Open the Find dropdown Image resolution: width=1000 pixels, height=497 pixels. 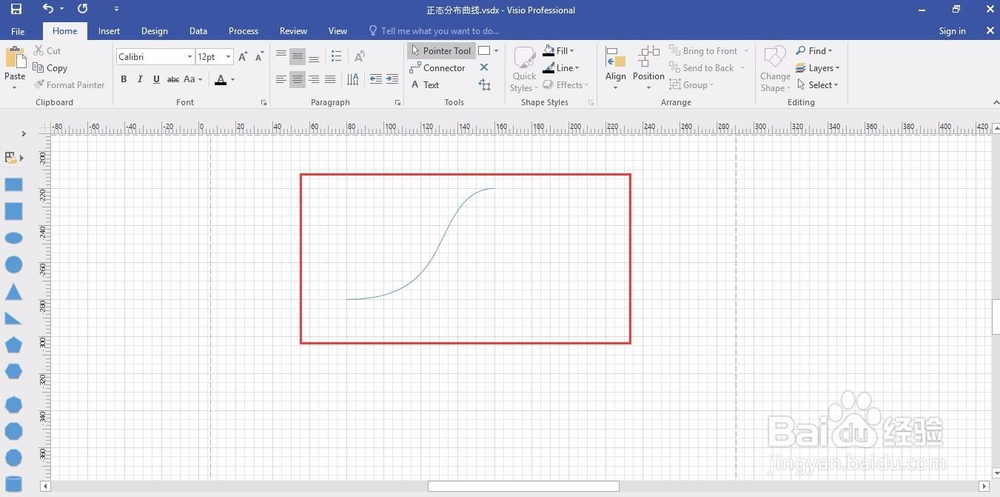coord(814,50)
